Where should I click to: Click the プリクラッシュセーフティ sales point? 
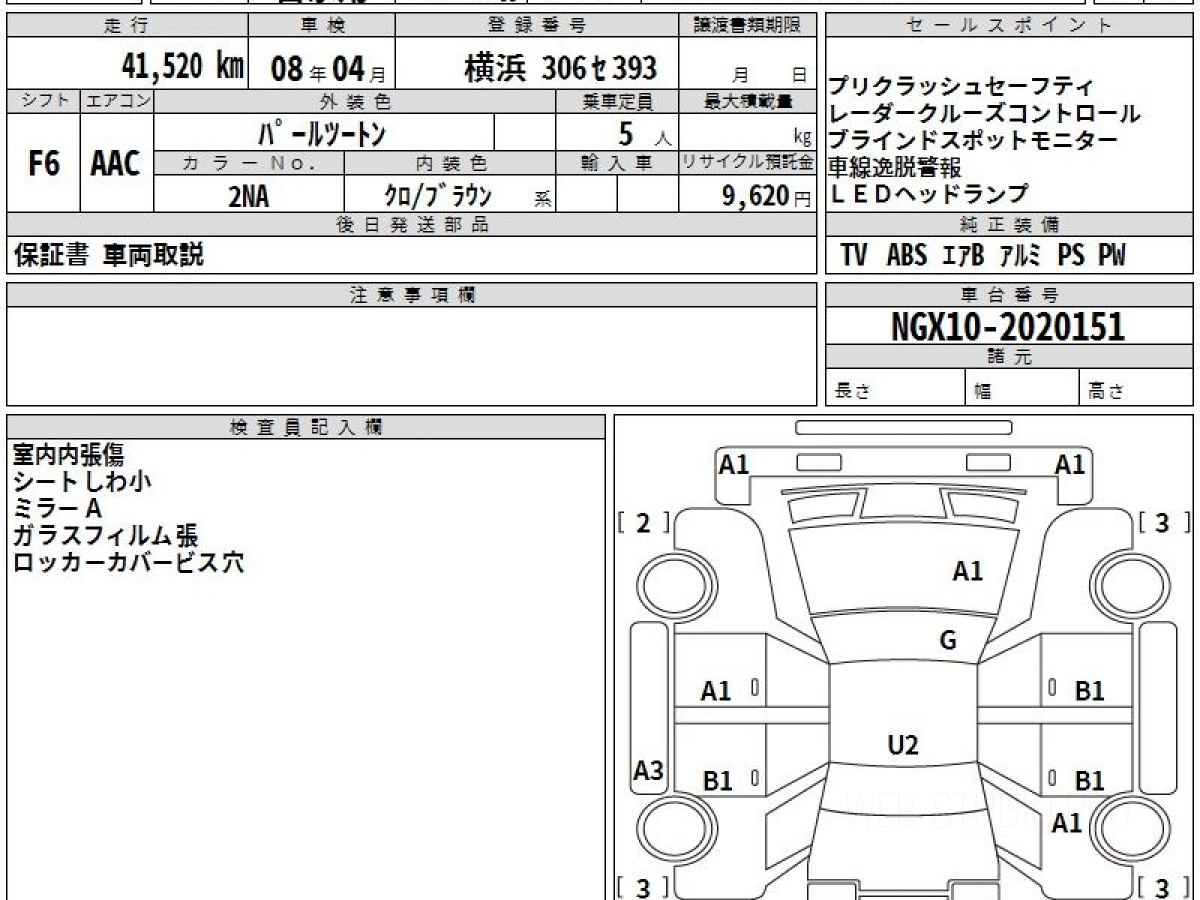(962, 87)
